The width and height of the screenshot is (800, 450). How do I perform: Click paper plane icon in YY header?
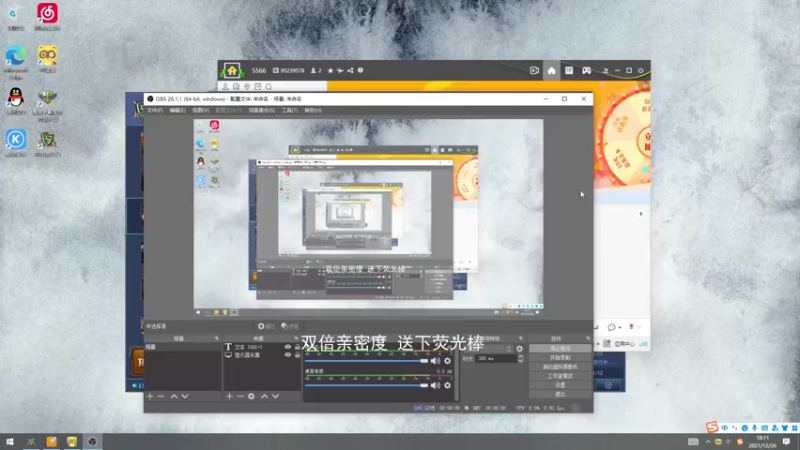coord(340,70)
